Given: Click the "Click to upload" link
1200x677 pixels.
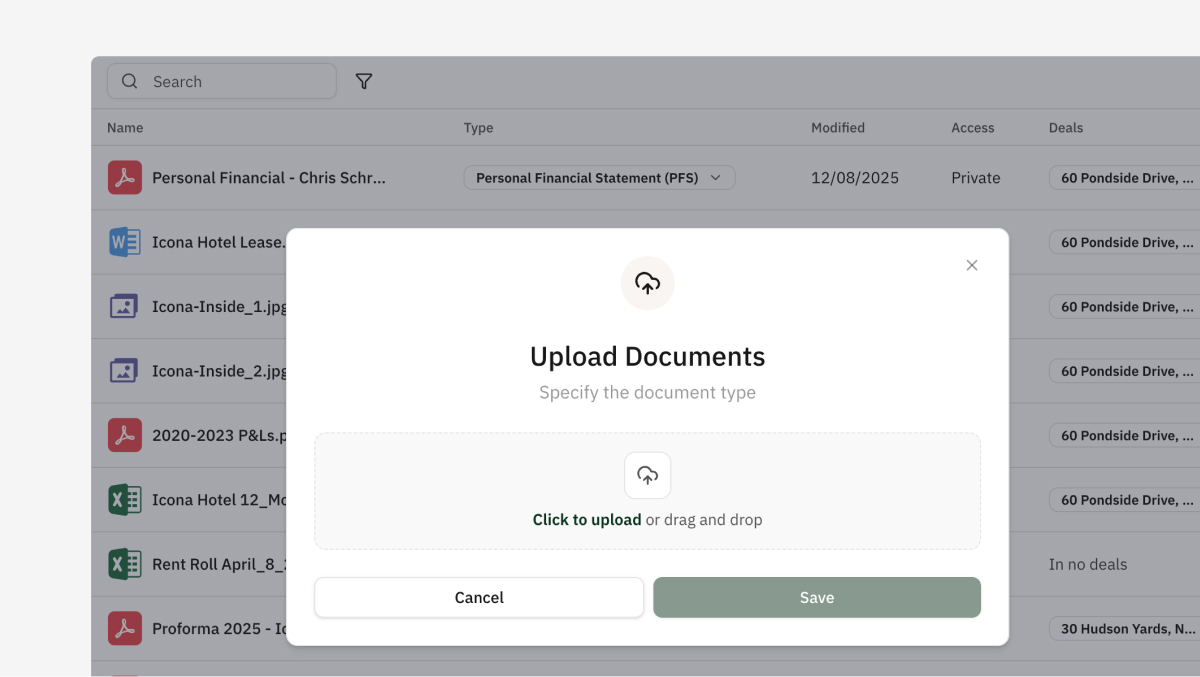Looking at the screenshot, I should (587, 520).
